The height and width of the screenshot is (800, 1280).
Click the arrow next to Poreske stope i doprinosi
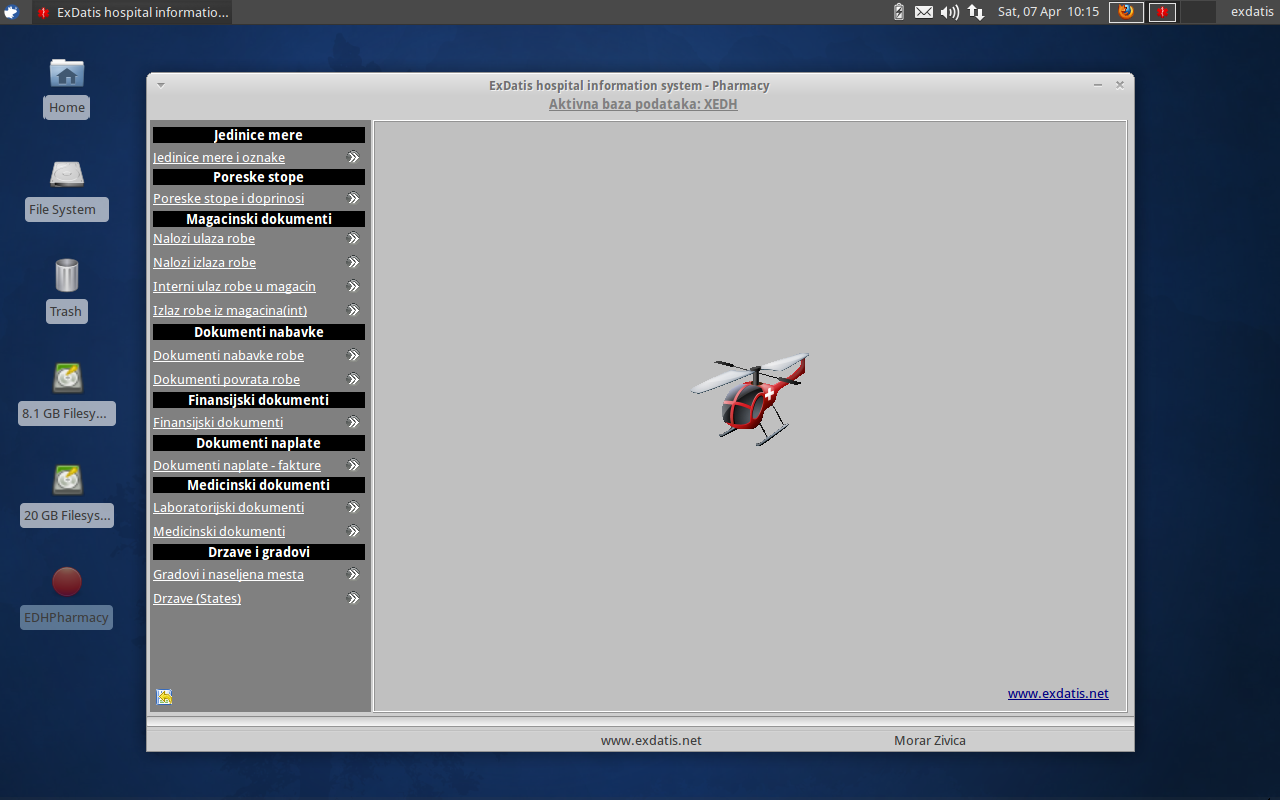point(353,198)
